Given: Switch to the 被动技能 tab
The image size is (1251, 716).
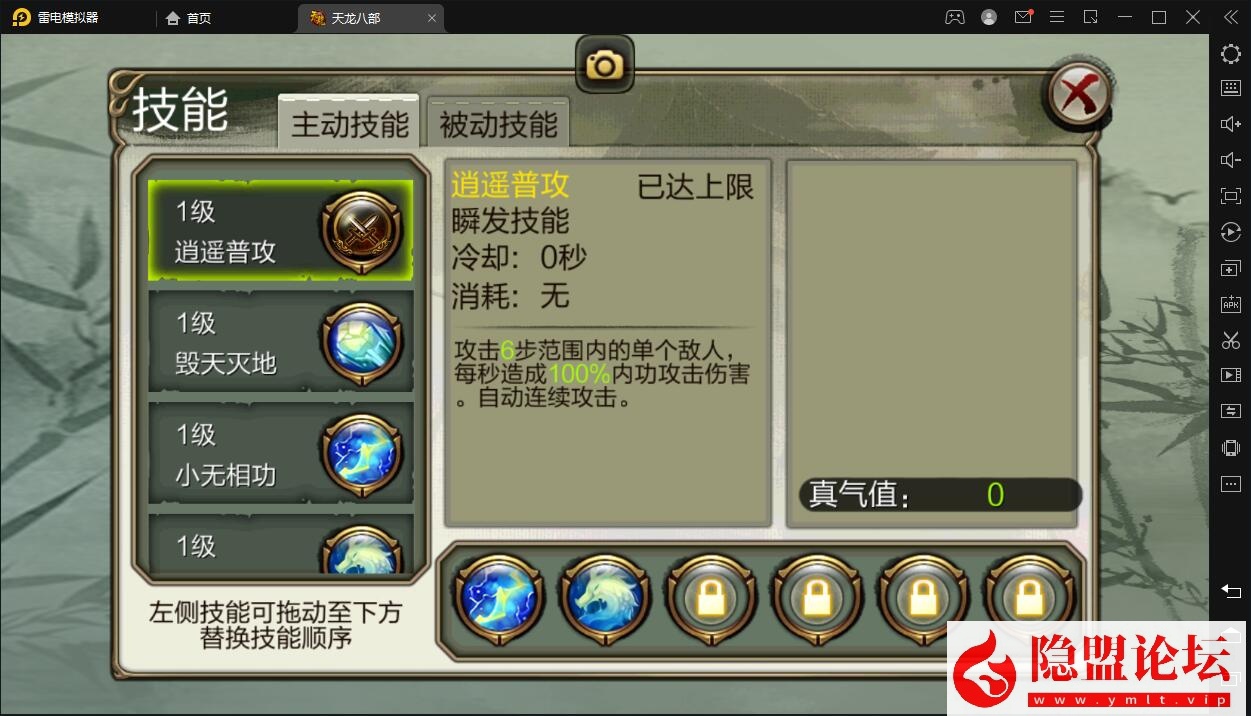Looking at the screenshot, I should pos(498,123).
